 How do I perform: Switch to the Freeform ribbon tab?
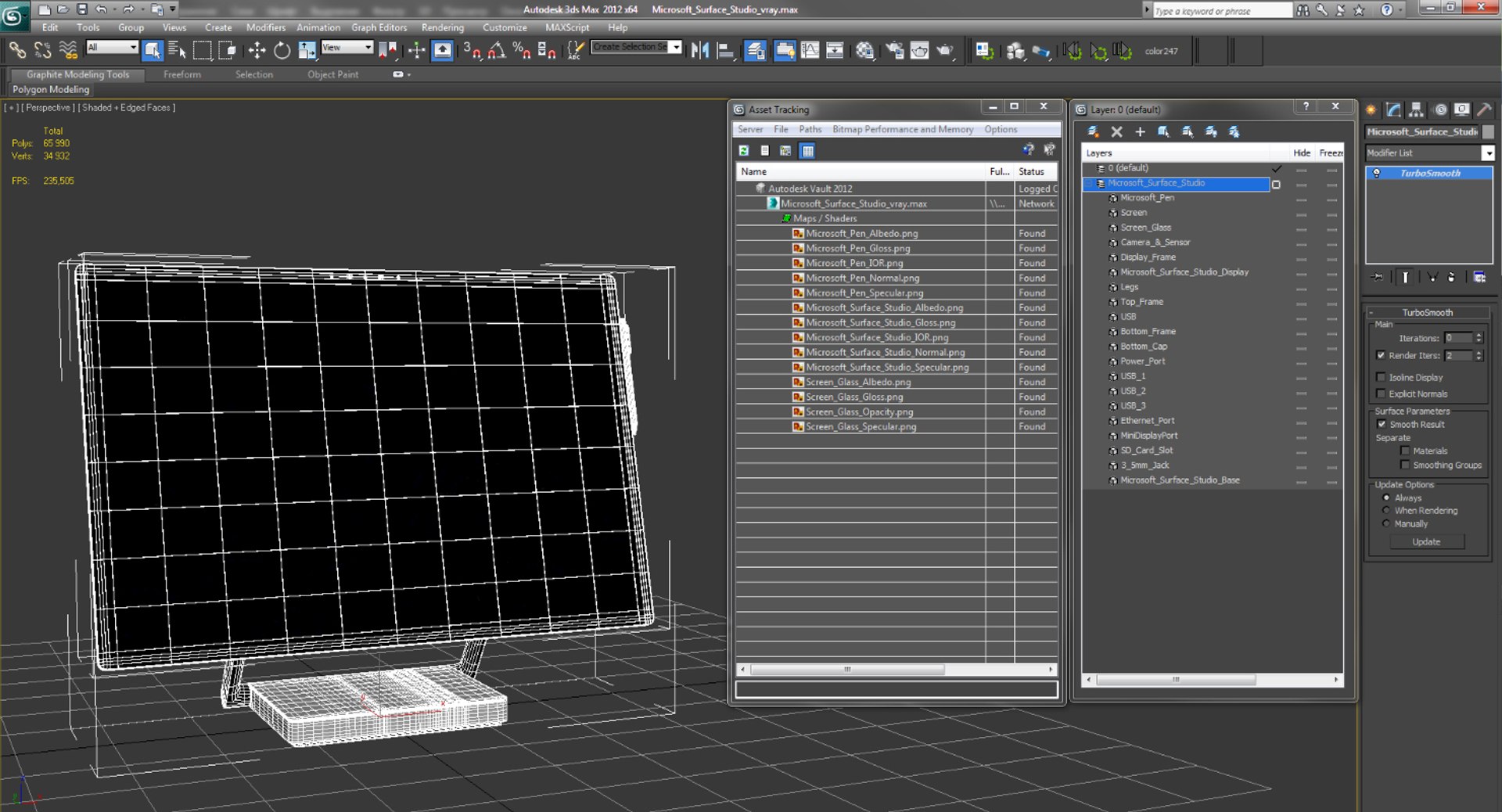tap(181, 74)
